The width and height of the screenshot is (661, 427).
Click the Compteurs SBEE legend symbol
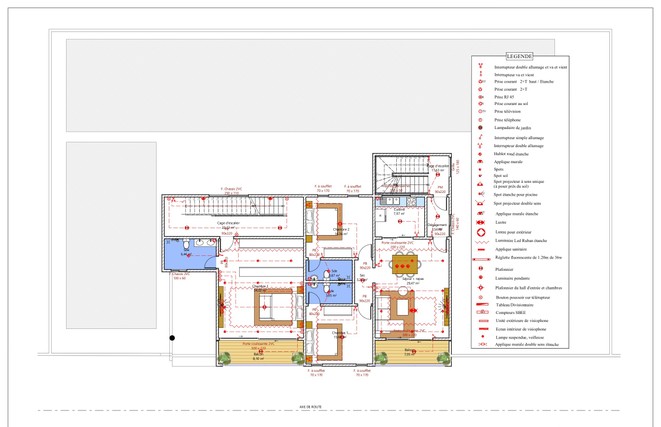(x=482, y=312)
